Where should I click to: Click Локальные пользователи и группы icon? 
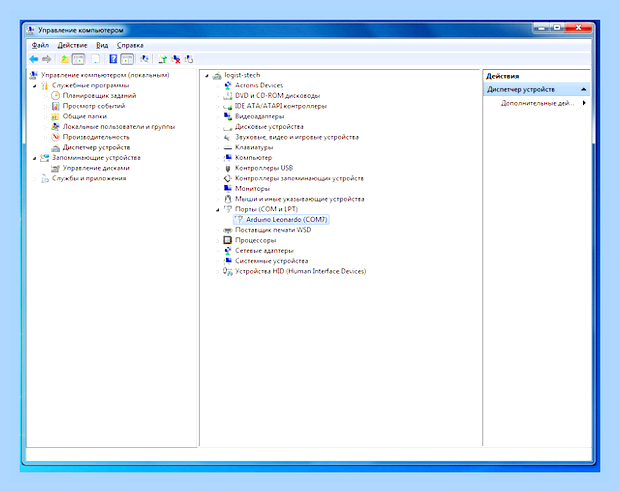click(55, 127)
